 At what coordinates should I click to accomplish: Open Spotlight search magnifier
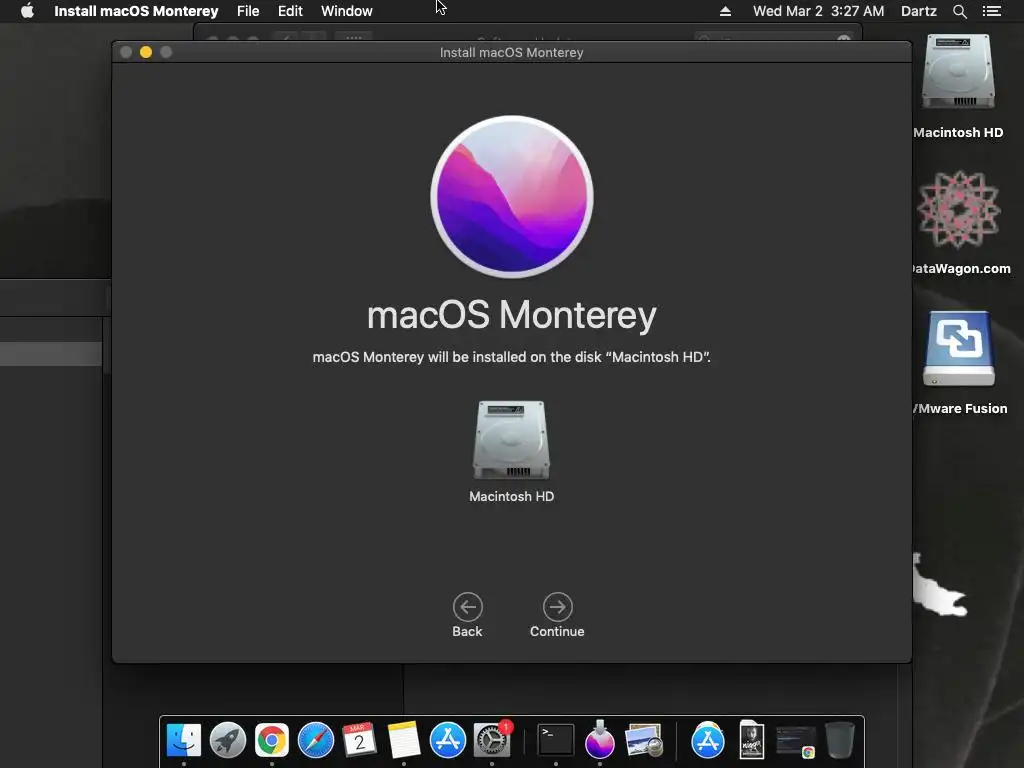pyautogui.click(x=959, y=11)
